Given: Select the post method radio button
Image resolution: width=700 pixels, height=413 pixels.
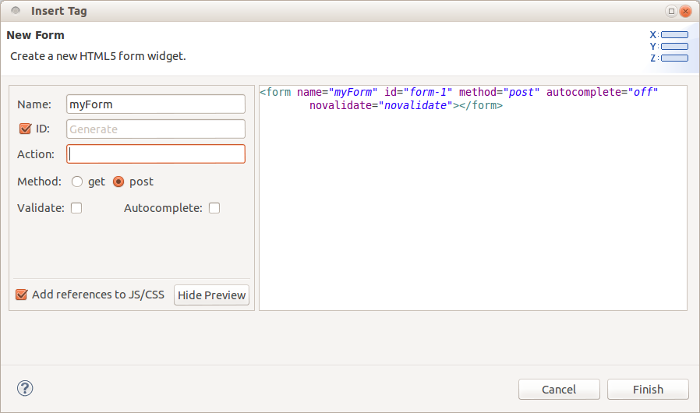Looking at the screenshot, I should pos(118,182).
